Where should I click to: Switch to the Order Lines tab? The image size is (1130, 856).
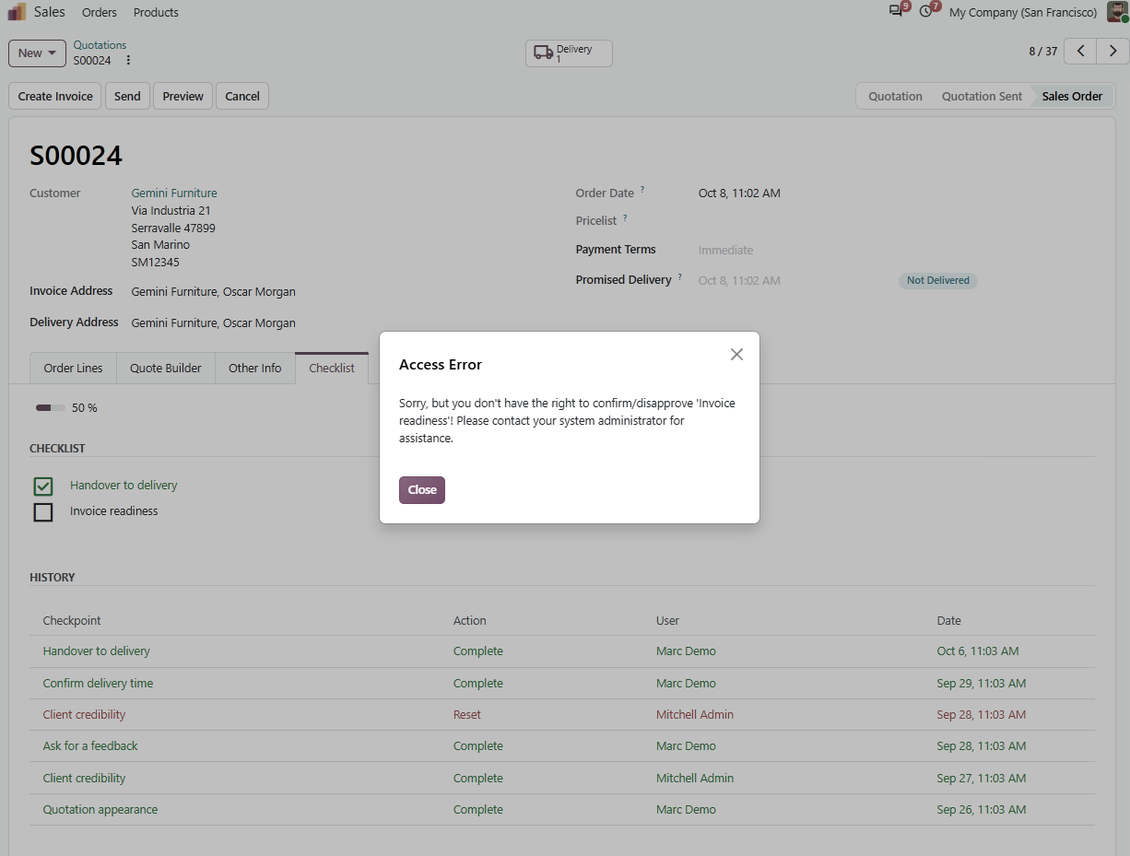(73, 368)
